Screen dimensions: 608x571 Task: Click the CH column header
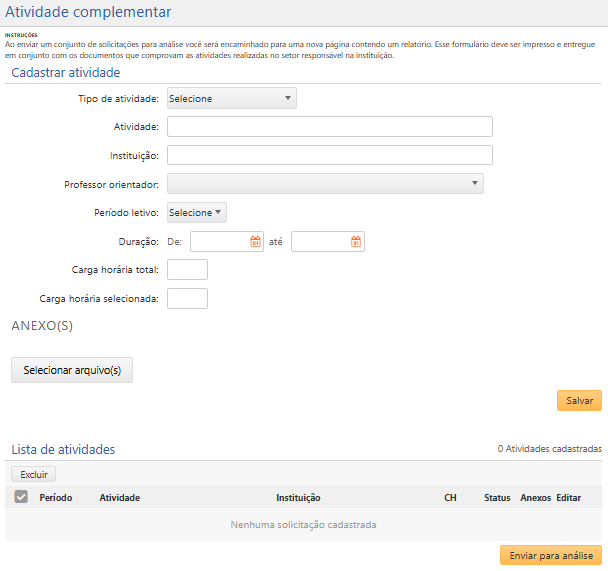450,498
